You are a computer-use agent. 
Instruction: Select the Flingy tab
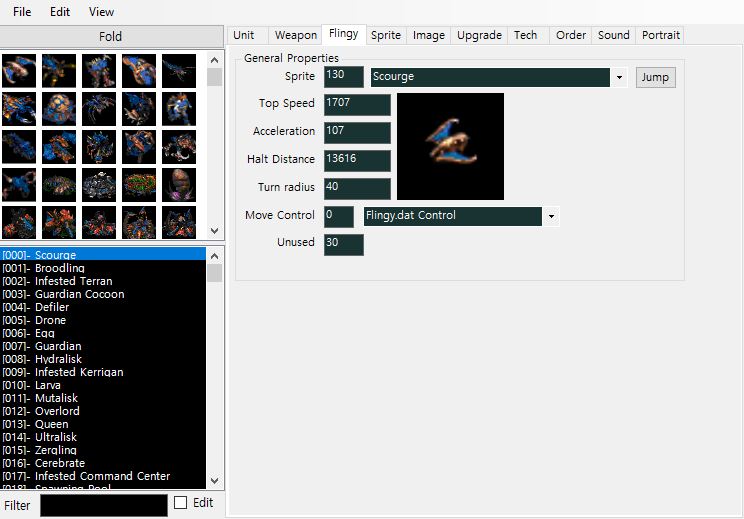point(344,34)
